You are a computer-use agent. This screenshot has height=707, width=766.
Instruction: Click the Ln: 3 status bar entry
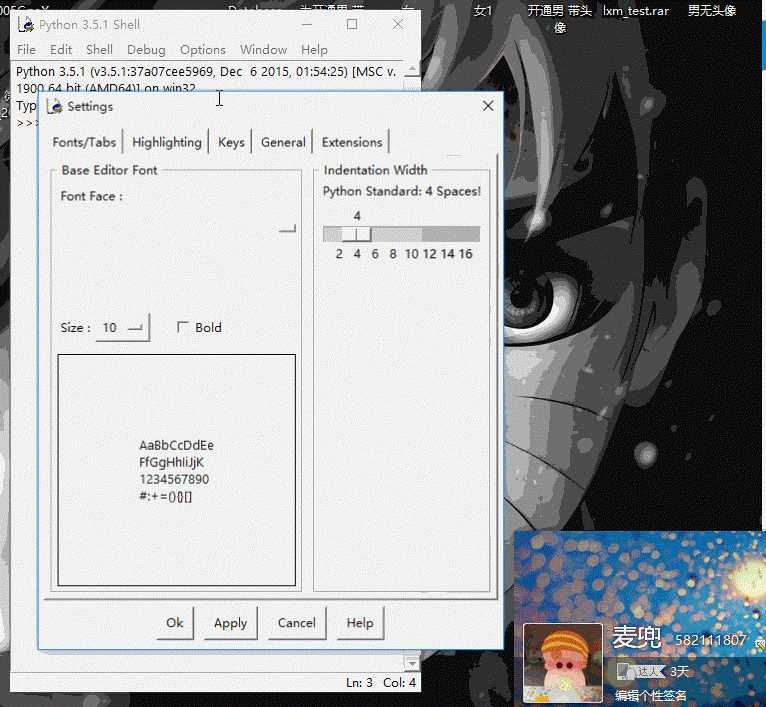[x=359, y=683]
